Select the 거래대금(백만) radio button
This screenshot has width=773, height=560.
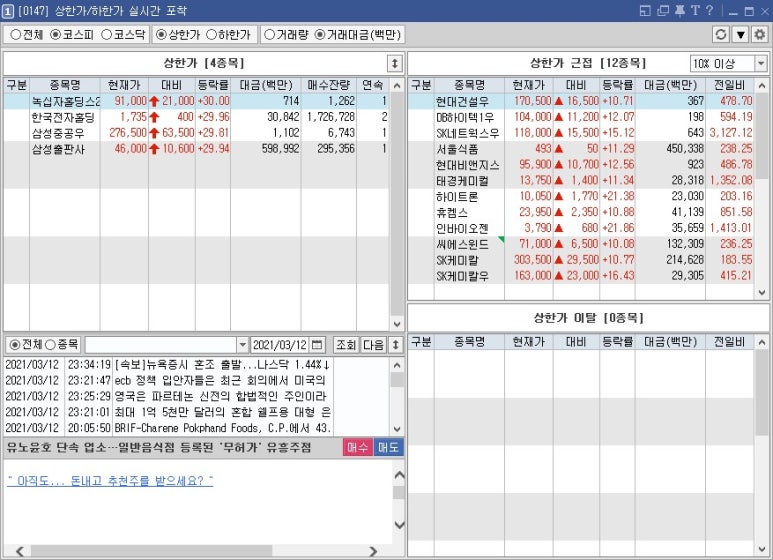320,35
